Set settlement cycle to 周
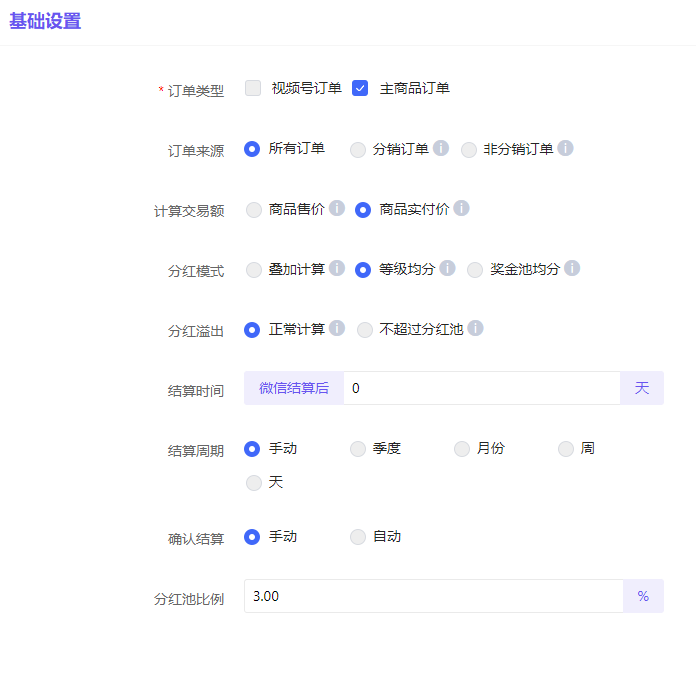 click(x=566, y=449)
